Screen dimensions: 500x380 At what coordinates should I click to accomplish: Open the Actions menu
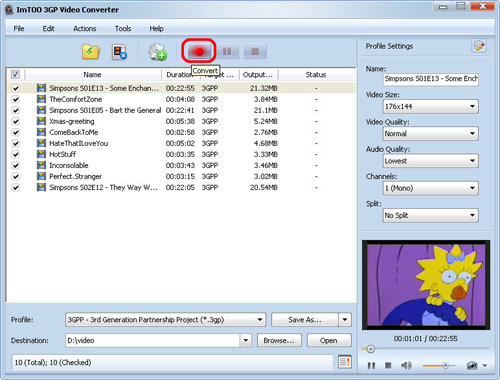[85, 28]
